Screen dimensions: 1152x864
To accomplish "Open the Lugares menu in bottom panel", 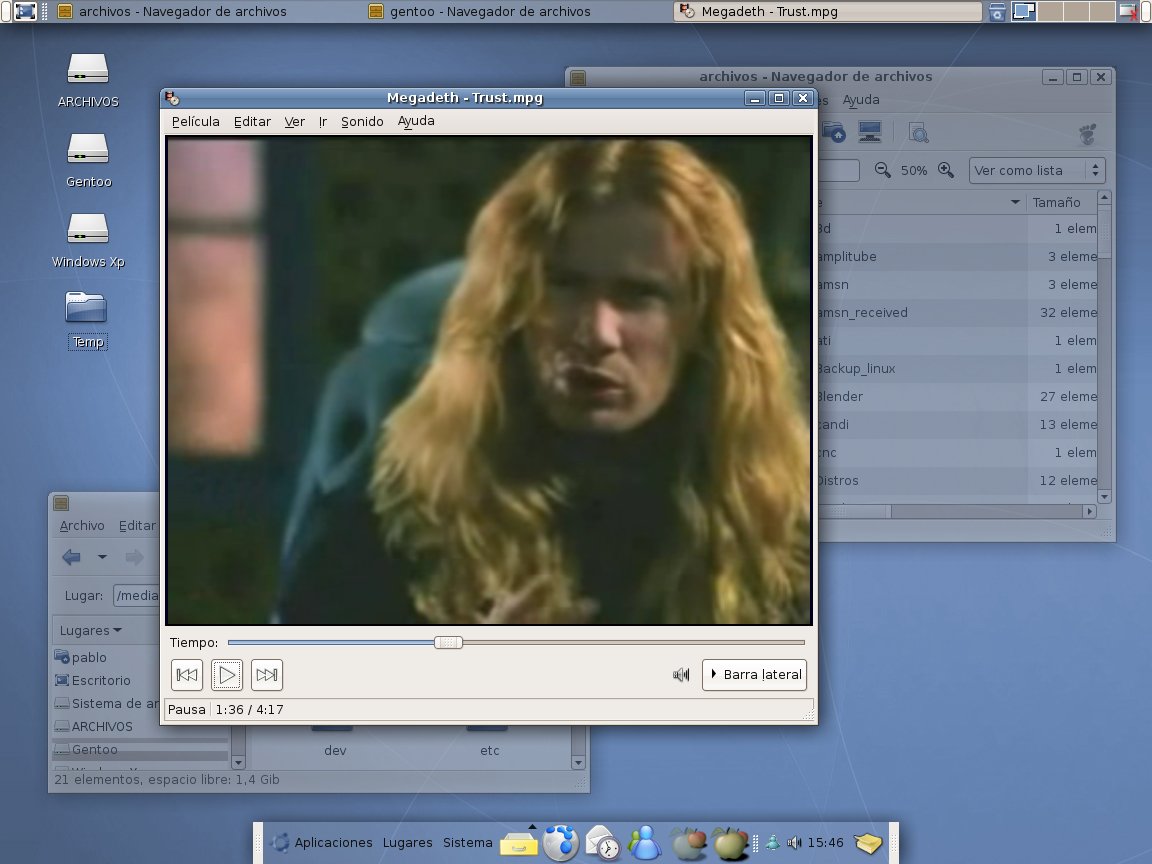I will 407,843.
